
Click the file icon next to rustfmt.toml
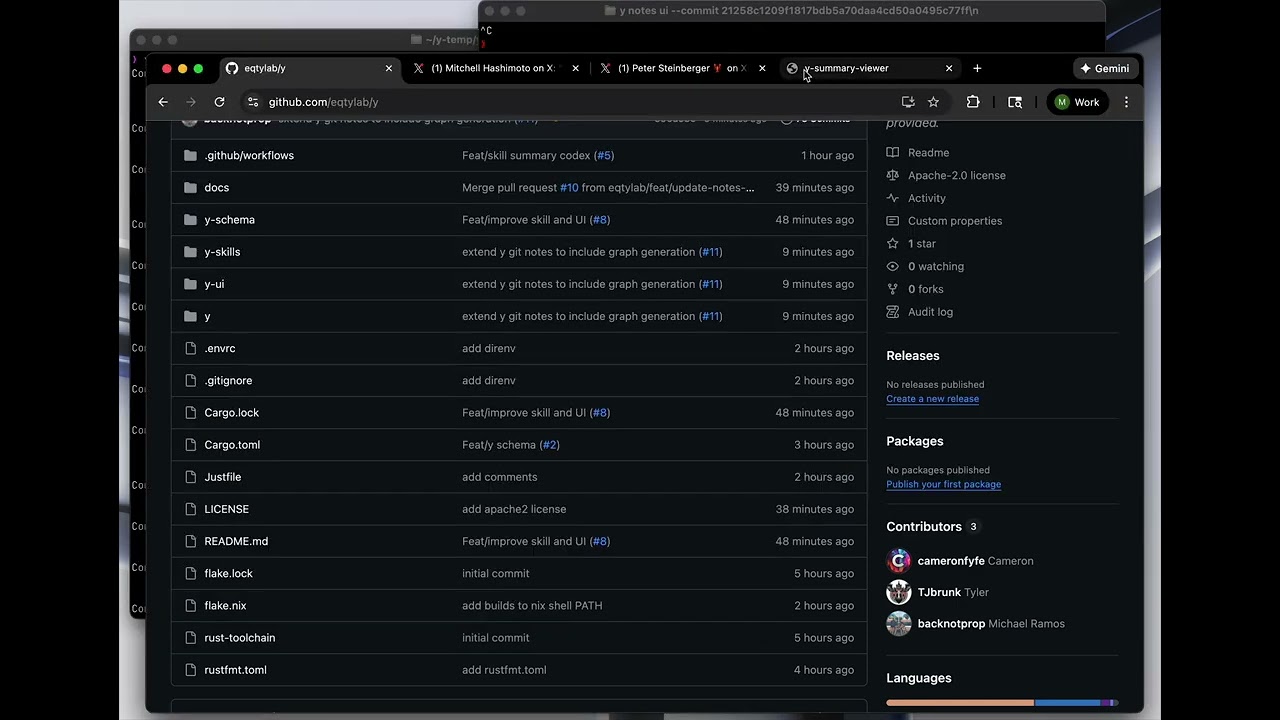click(x=190, y=670)
